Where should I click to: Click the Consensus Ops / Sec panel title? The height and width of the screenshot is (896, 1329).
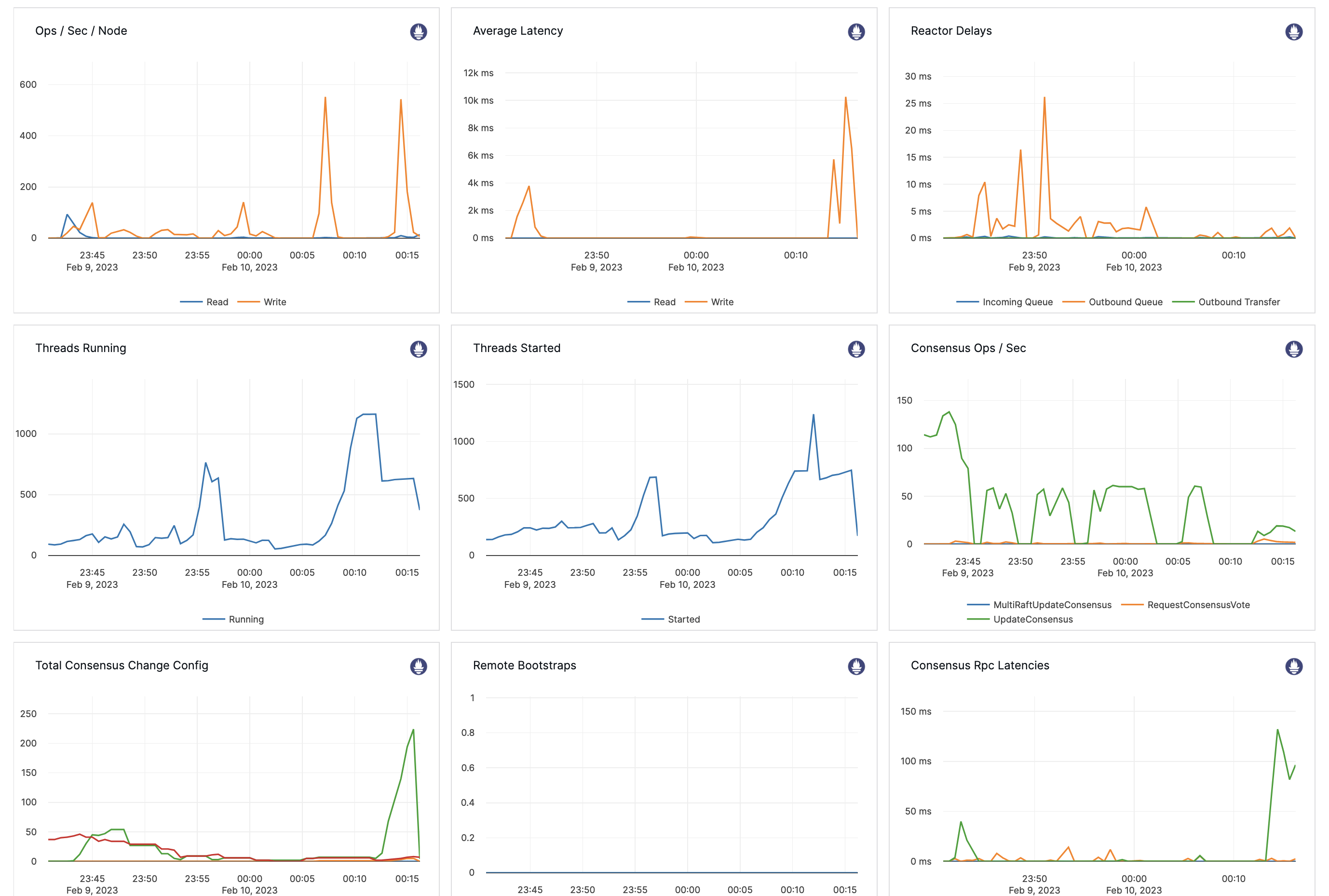(968, 348)
